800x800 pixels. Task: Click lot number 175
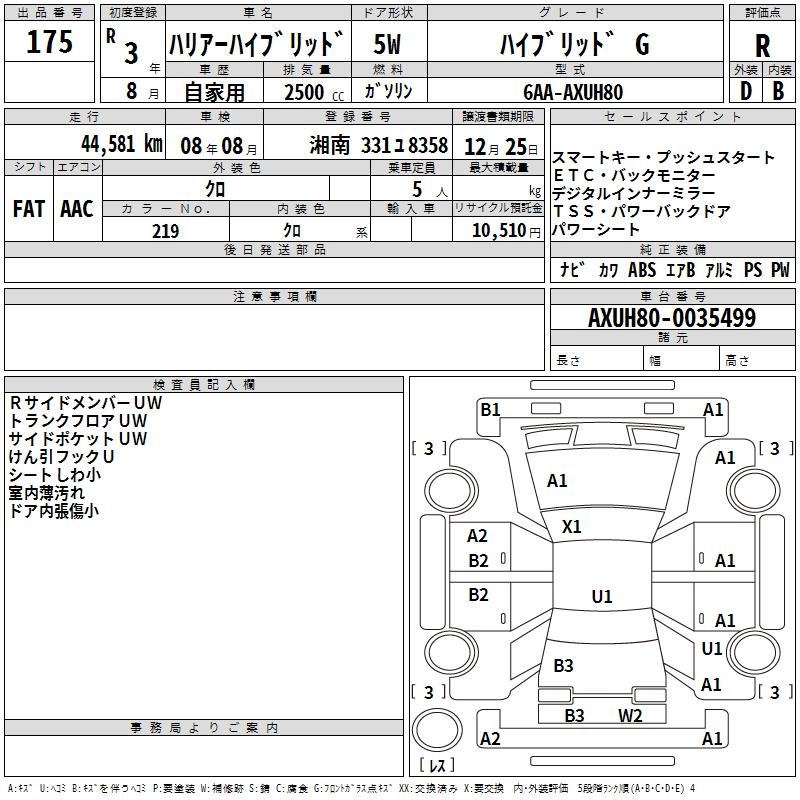point(49,41)
